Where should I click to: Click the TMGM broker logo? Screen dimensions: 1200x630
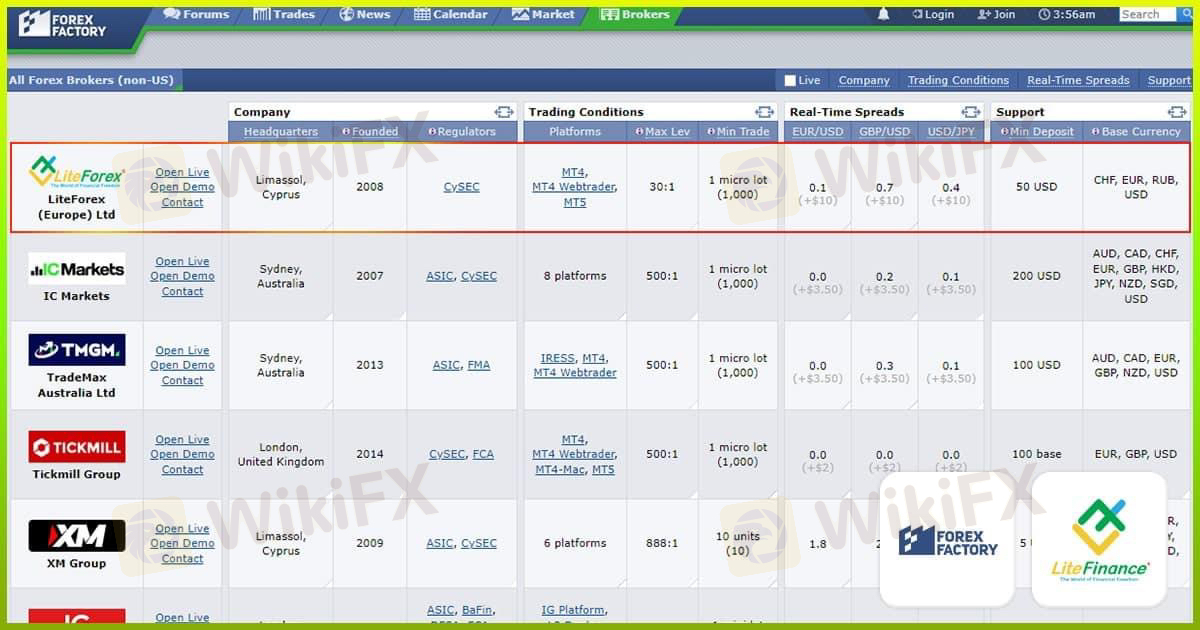[x=77, y=350]
